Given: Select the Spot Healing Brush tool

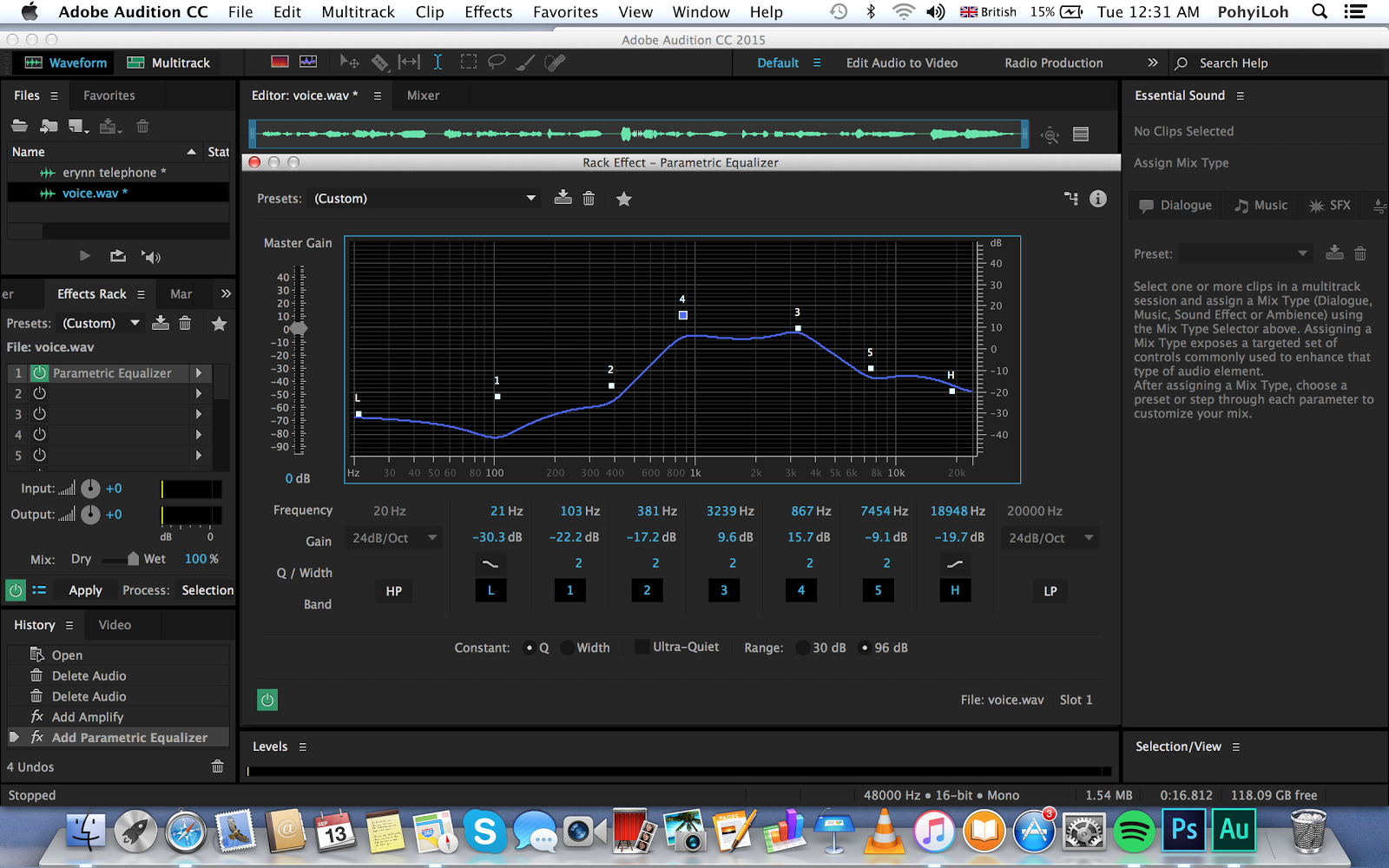Looking at the screenshot, I should click(x=555, y=62).
